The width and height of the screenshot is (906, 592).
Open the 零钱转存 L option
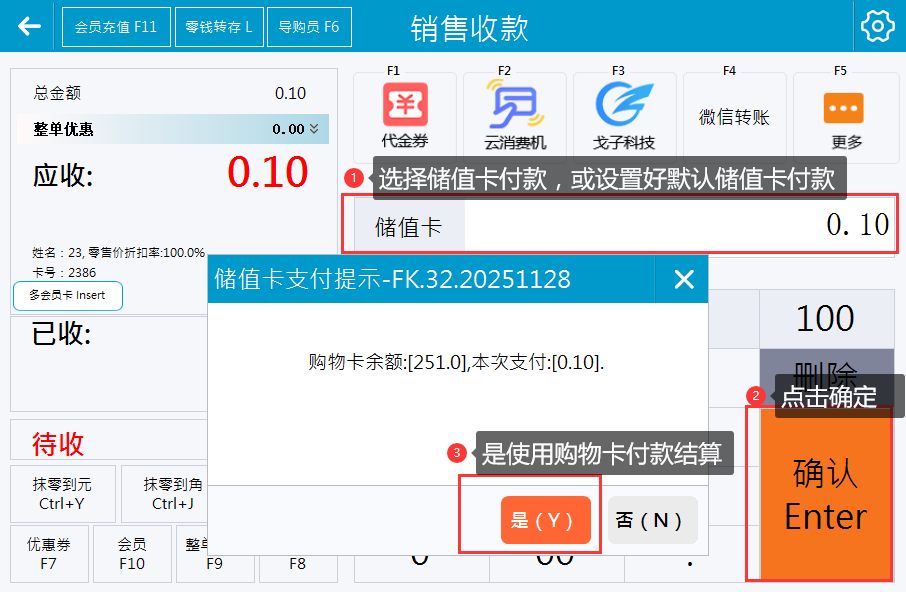[x=219, y=27]
